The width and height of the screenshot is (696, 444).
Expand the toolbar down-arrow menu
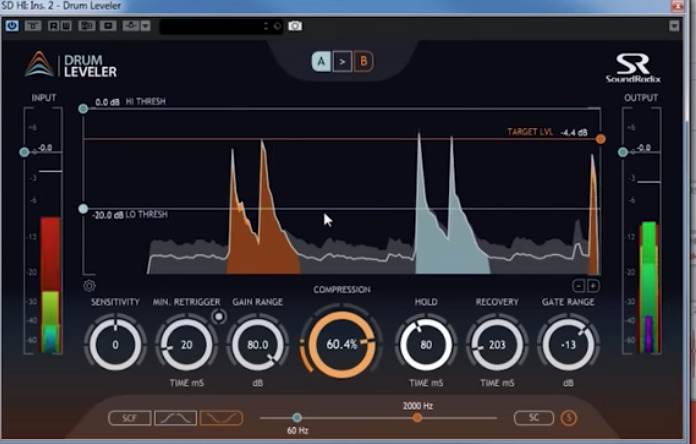click(x=146, y=25)
